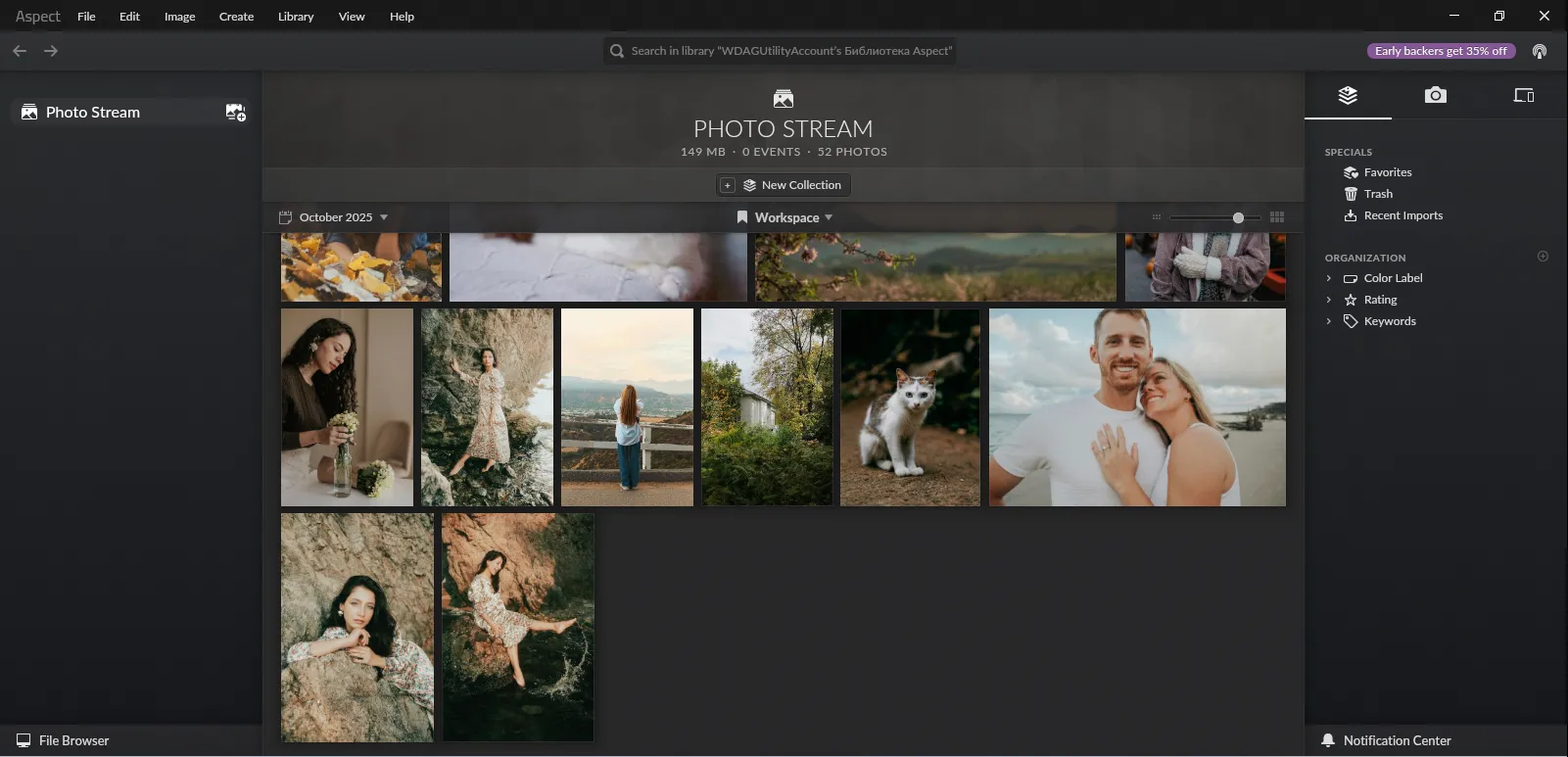Screen dimensions: 1568x757
Task: Click the Early backers get 35% off badge
Action: (1440, 51)
